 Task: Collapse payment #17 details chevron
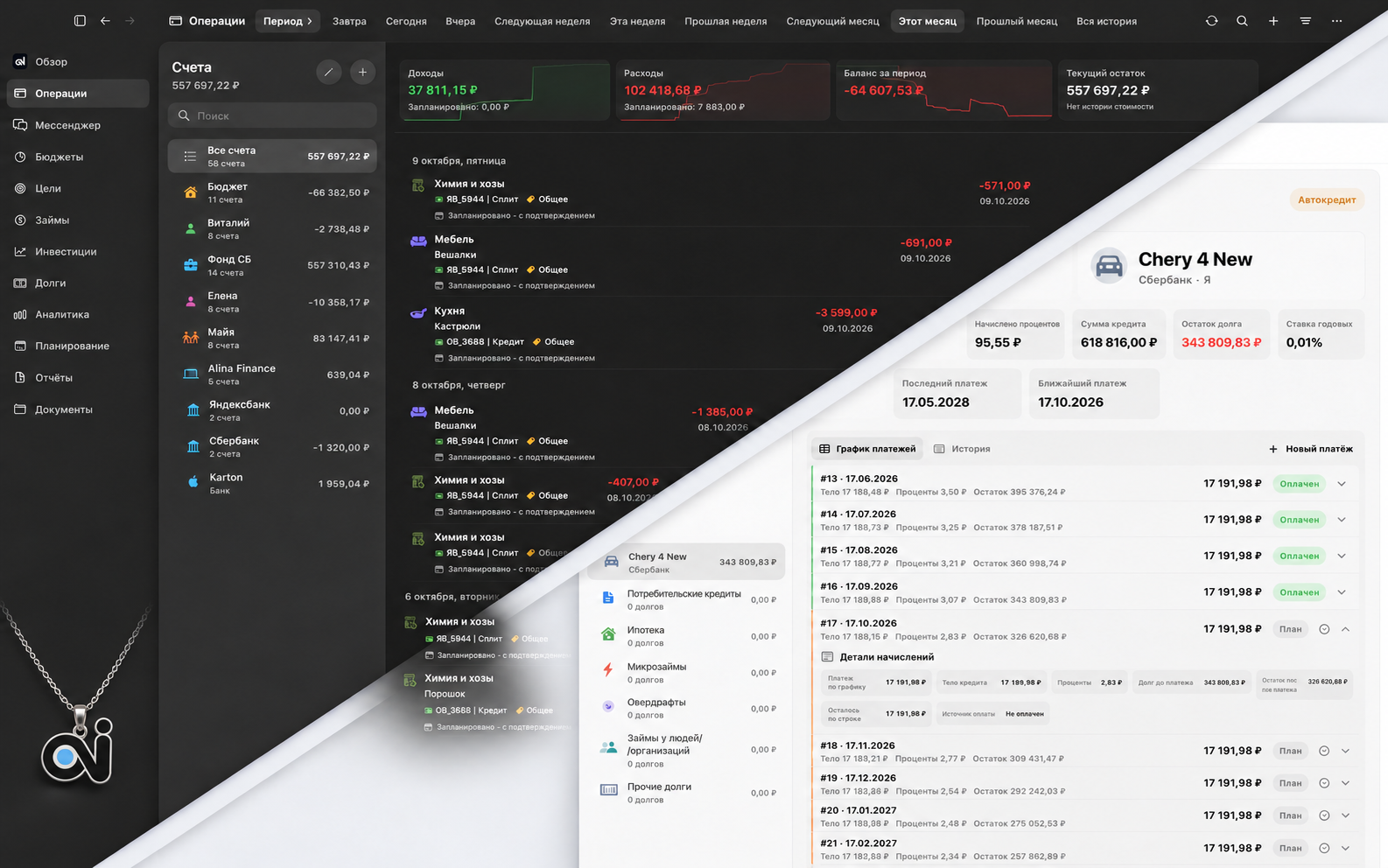(1345, 629)
